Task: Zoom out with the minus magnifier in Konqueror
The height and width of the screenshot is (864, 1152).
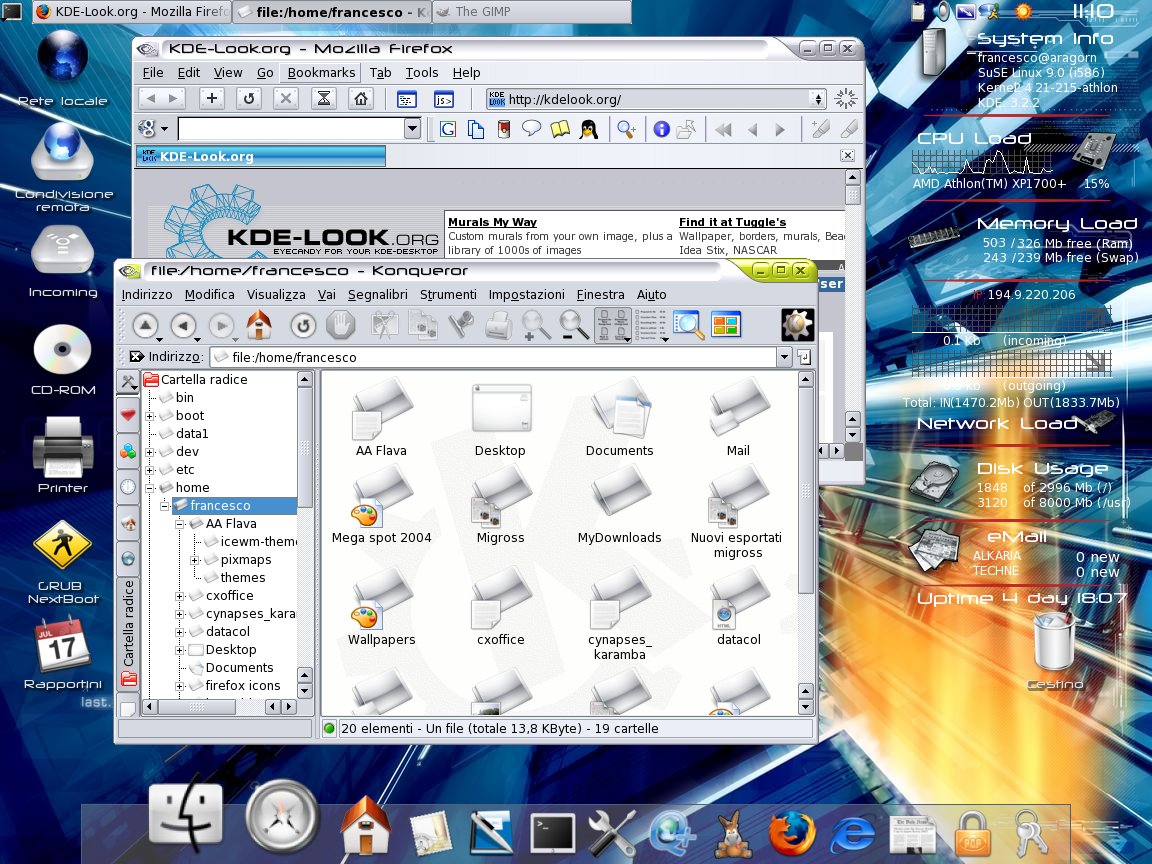Action: pos(574,325)
